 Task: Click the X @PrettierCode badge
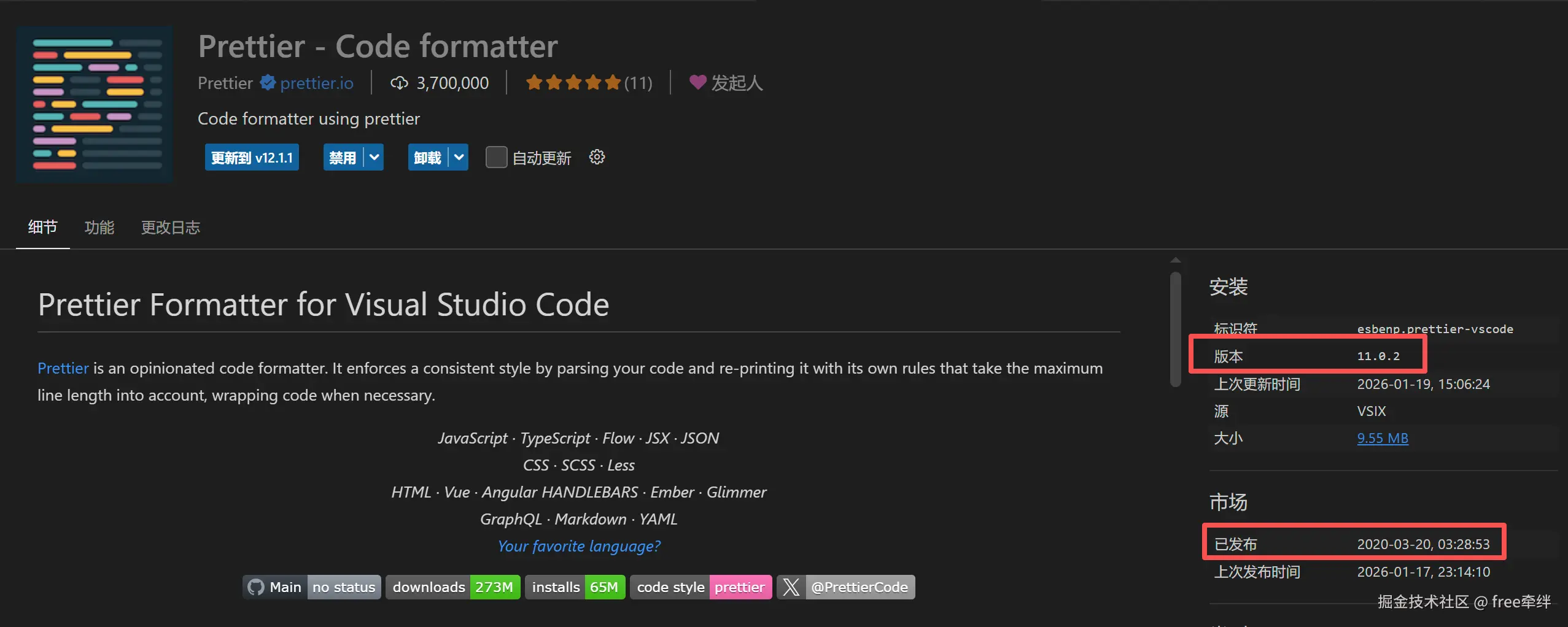(x=846, y=587)
